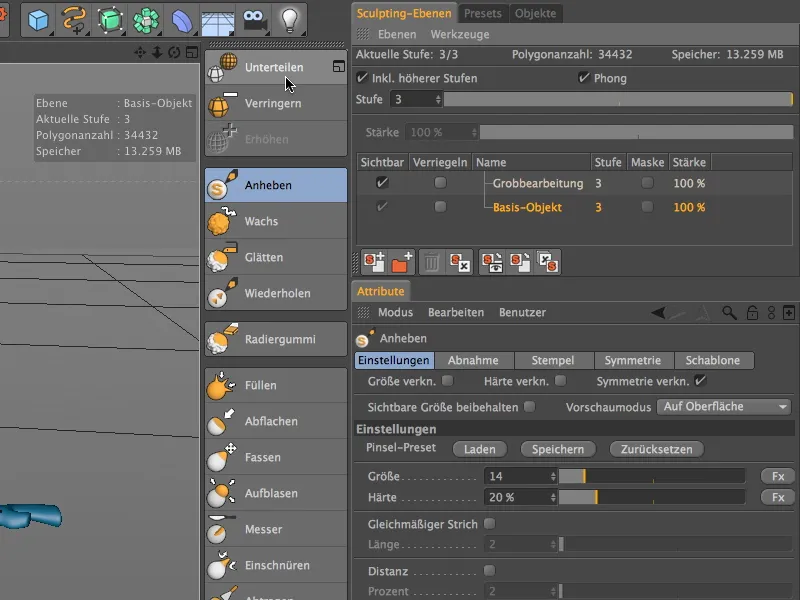Click the delete layer trash icon
This screenshot has height=600, width=800.
coord(432,262)
